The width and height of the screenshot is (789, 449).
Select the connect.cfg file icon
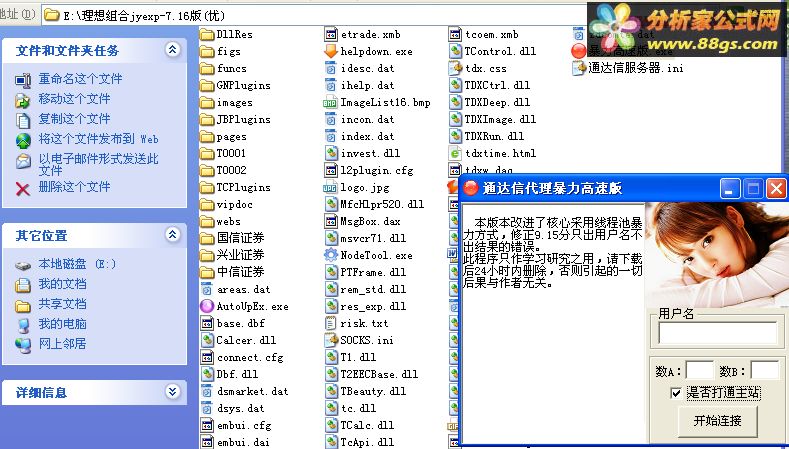pyautogui.click(x=207, y=357)
